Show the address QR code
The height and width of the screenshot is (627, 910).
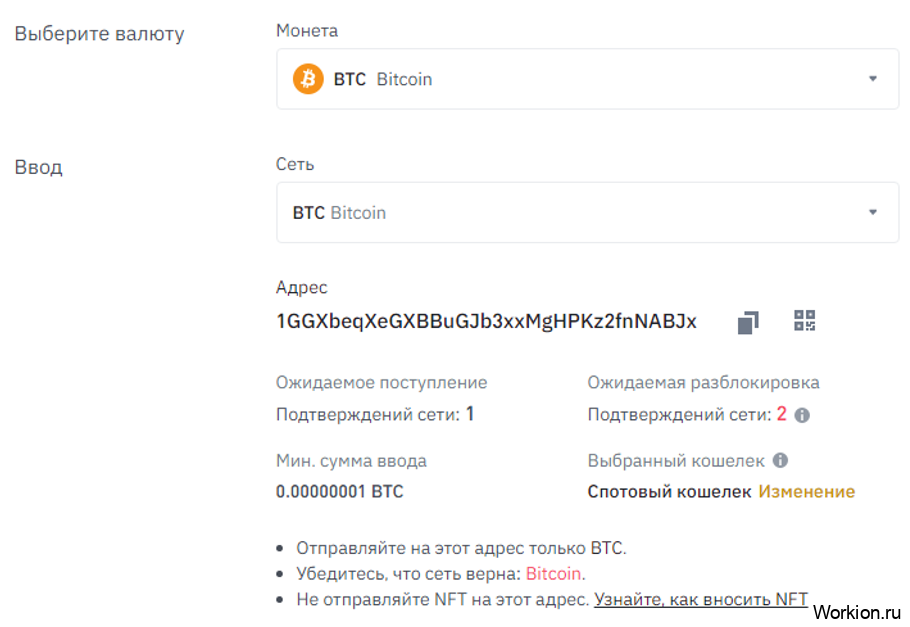click(x=805, y=321)
